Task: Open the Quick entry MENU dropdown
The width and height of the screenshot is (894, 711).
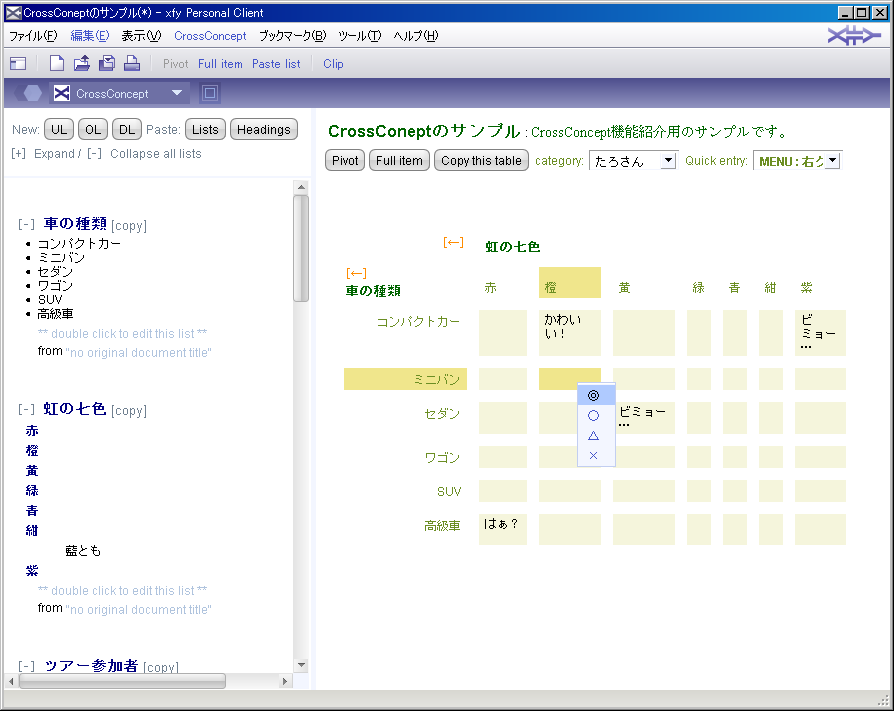Action: pyautogui.click(x=833, y=161)
